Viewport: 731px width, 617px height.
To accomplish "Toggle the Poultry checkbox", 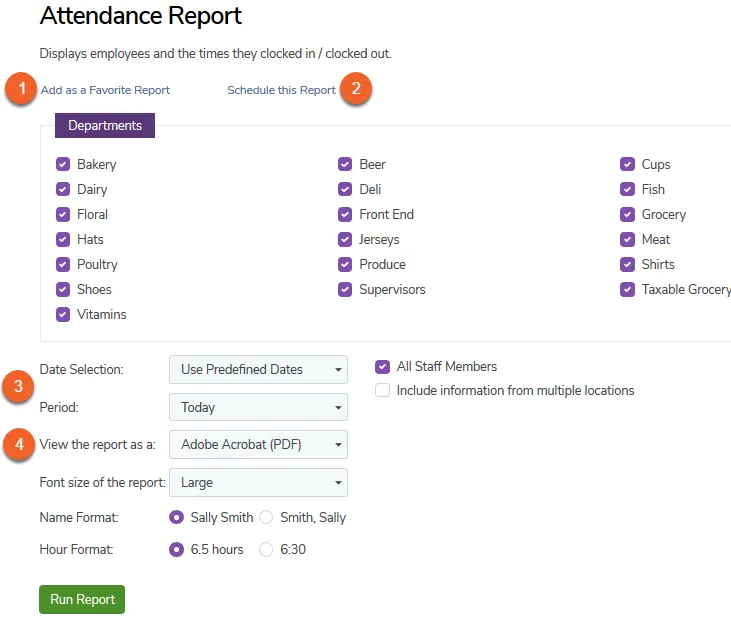I will point(63,264).
